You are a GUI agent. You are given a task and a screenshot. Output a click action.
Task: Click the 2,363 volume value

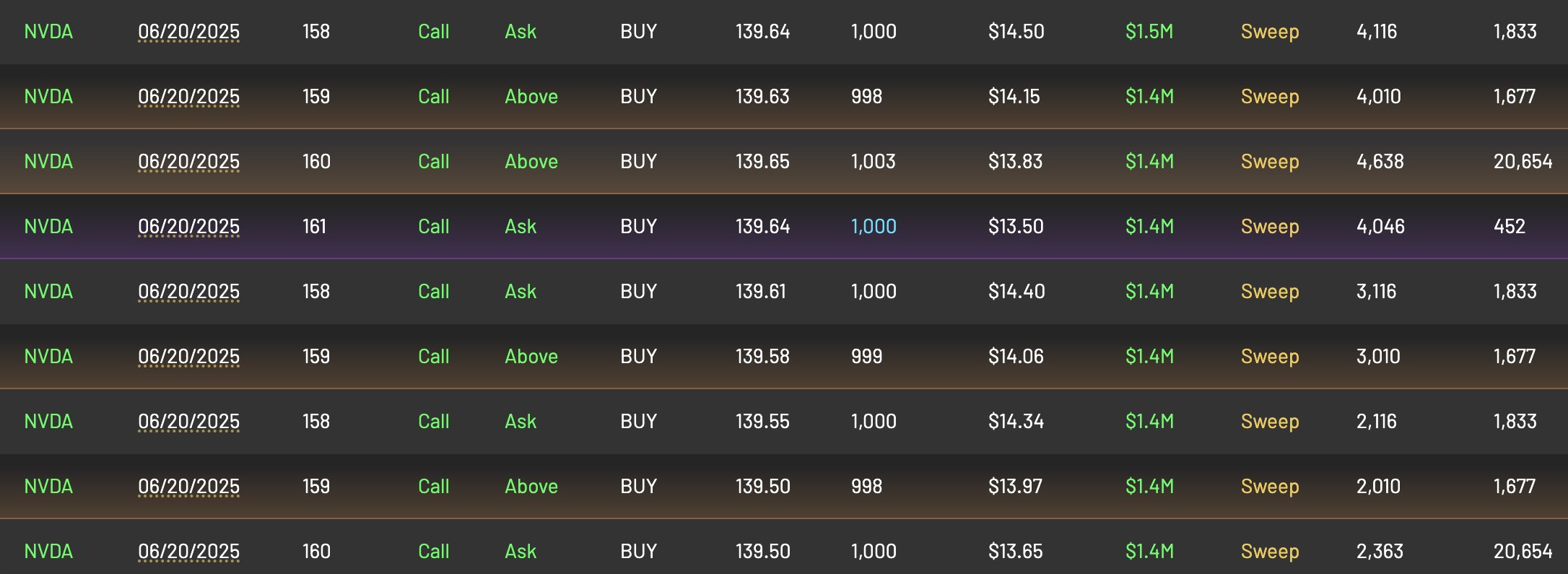(1380, 552)
